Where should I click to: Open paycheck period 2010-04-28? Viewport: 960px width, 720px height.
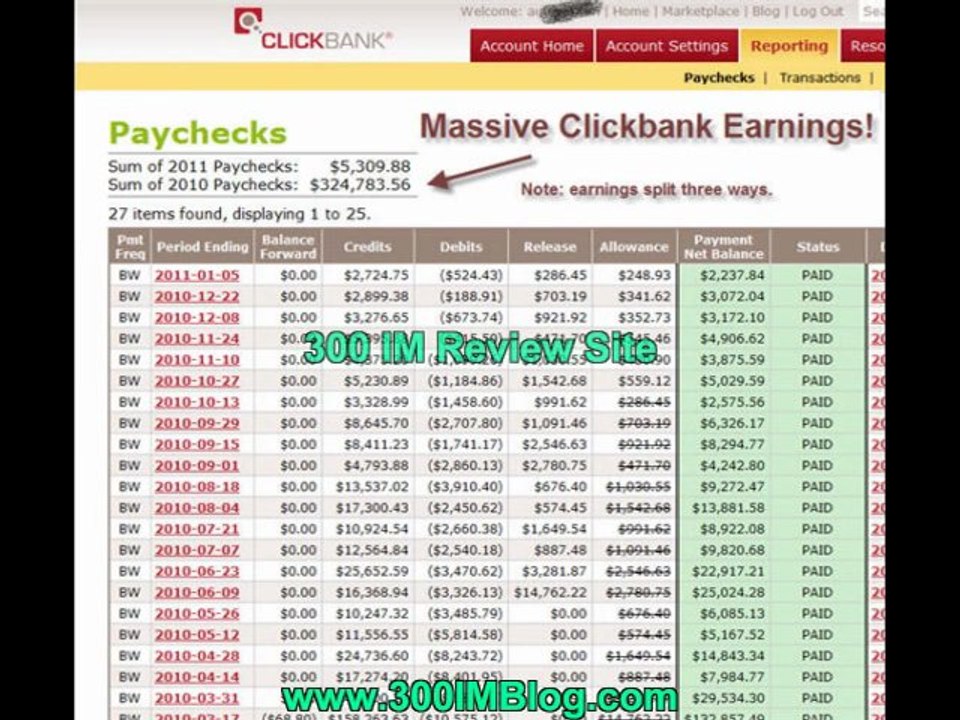pyautogui.click(x=197, y=656)
